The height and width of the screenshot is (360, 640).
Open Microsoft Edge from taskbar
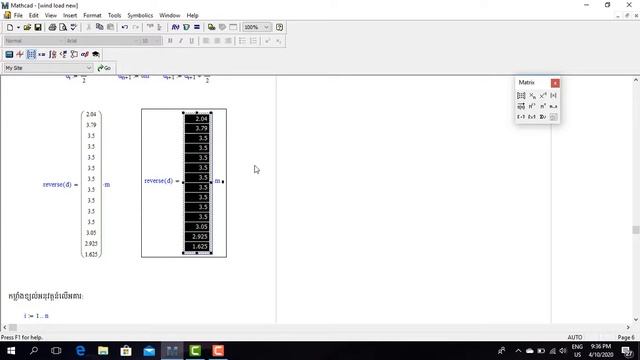80,351
